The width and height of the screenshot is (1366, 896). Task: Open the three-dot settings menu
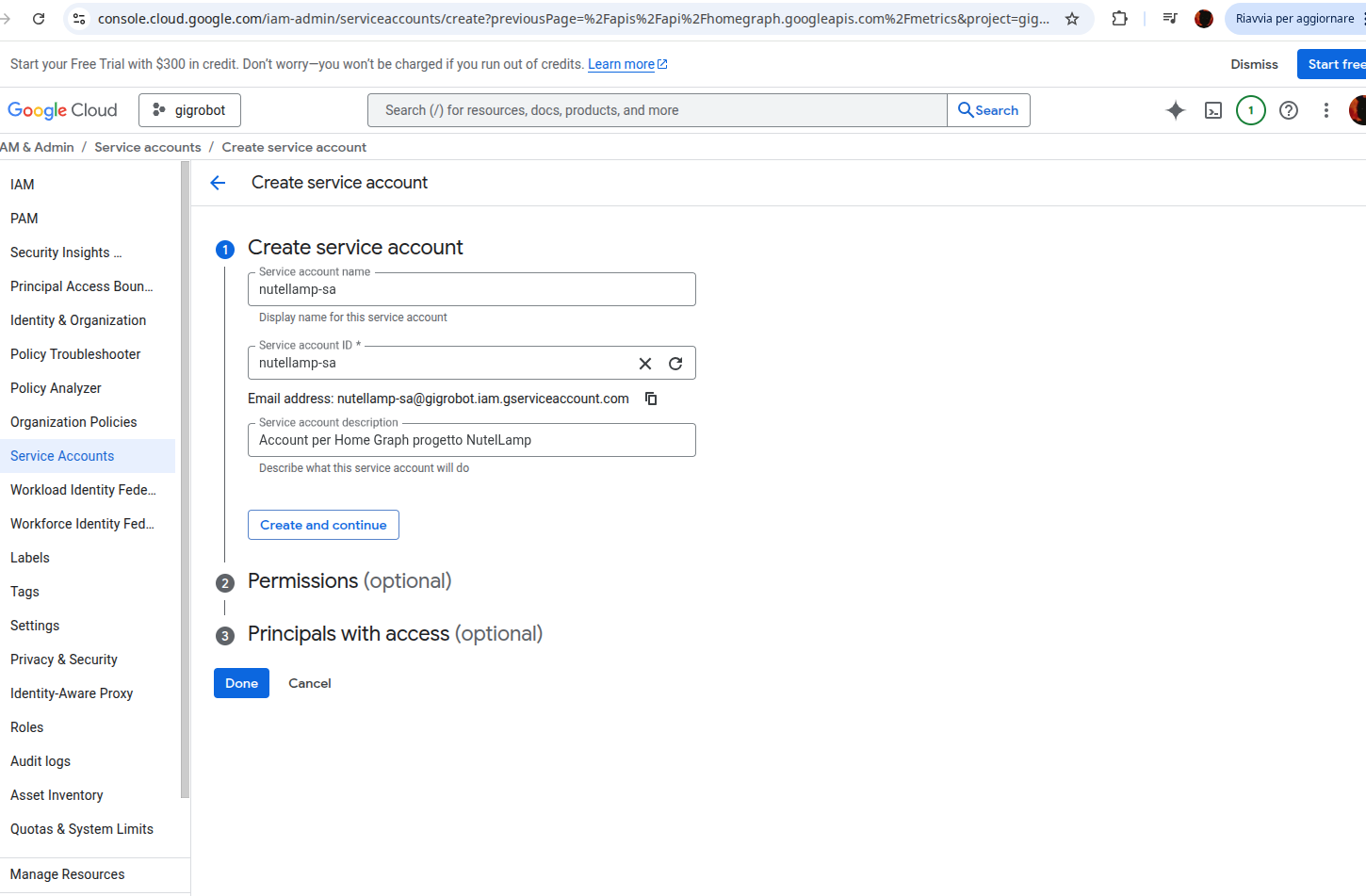(x=1325, y=110)
